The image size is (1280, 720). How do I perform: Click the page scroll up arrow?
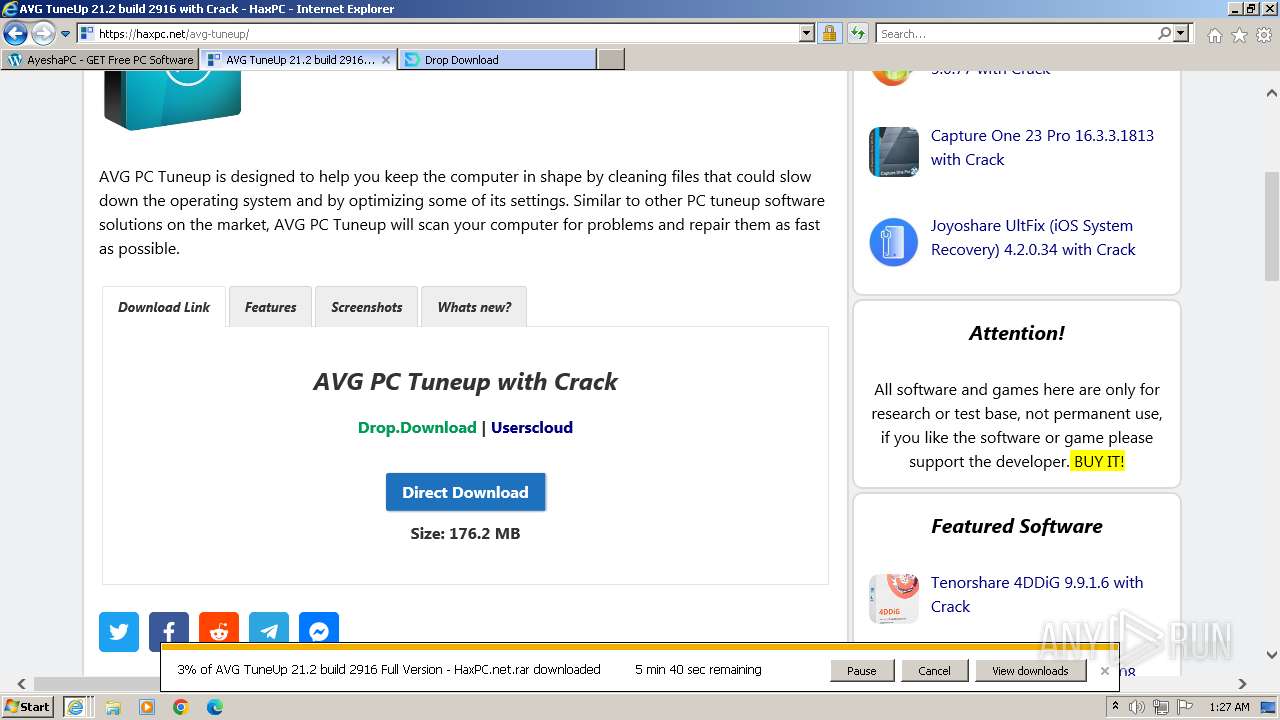tap(1271, 93)
